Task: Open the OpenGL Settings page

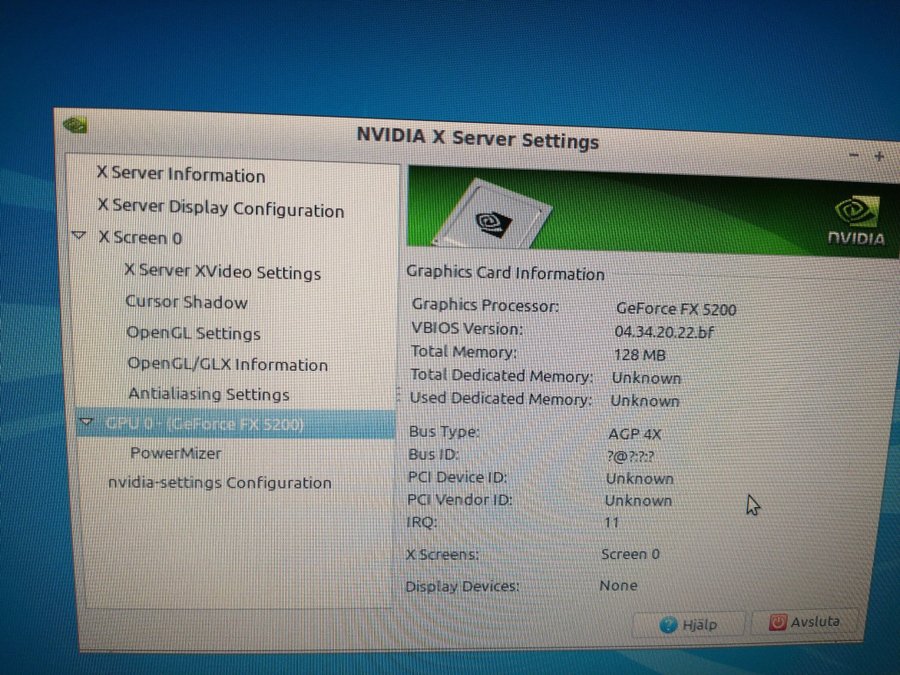Action: tap(193, 333)
